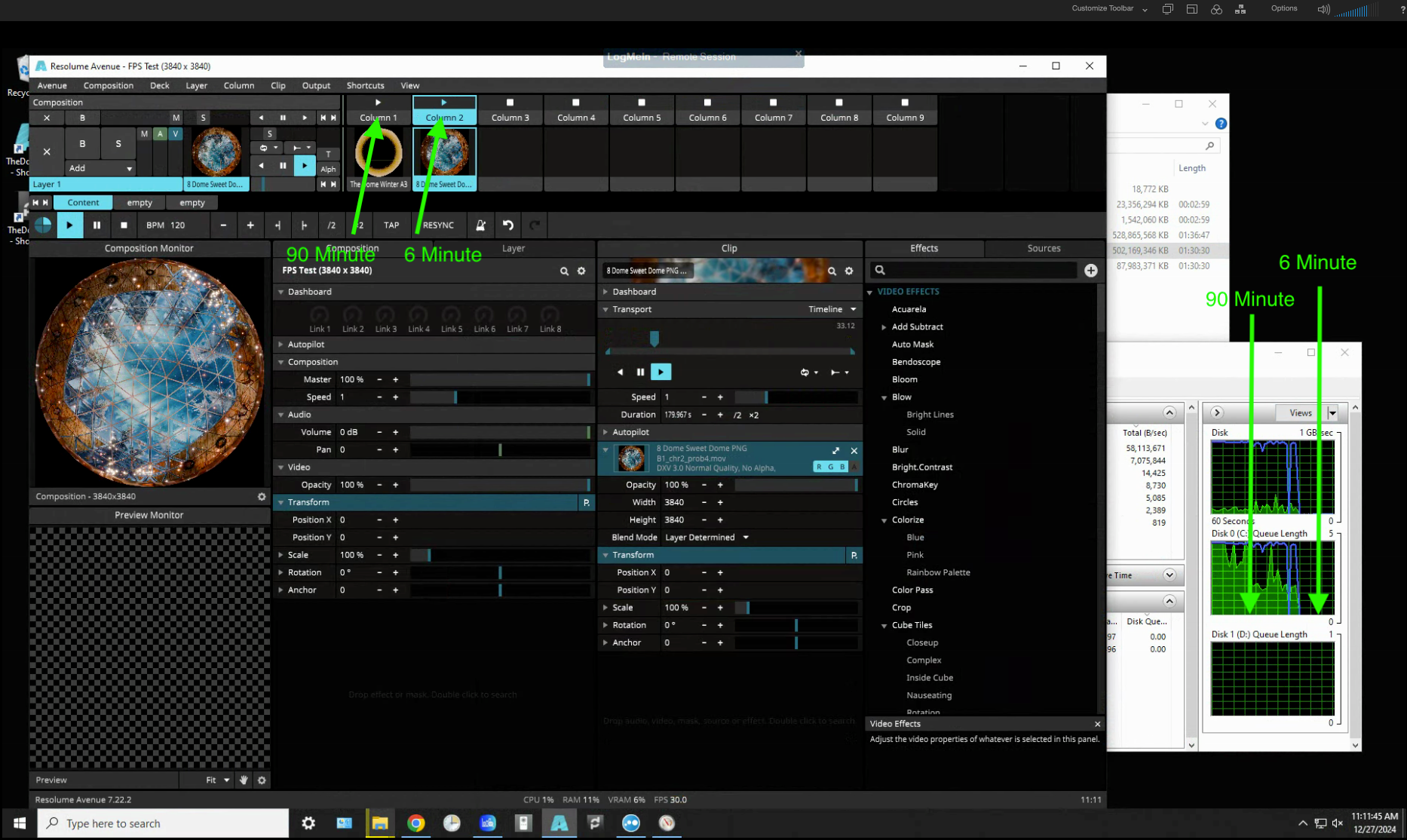The height and width of the screenshot is (840, 1407).
Task: Open the Shortcuts menu
Action: pos(365,85)
